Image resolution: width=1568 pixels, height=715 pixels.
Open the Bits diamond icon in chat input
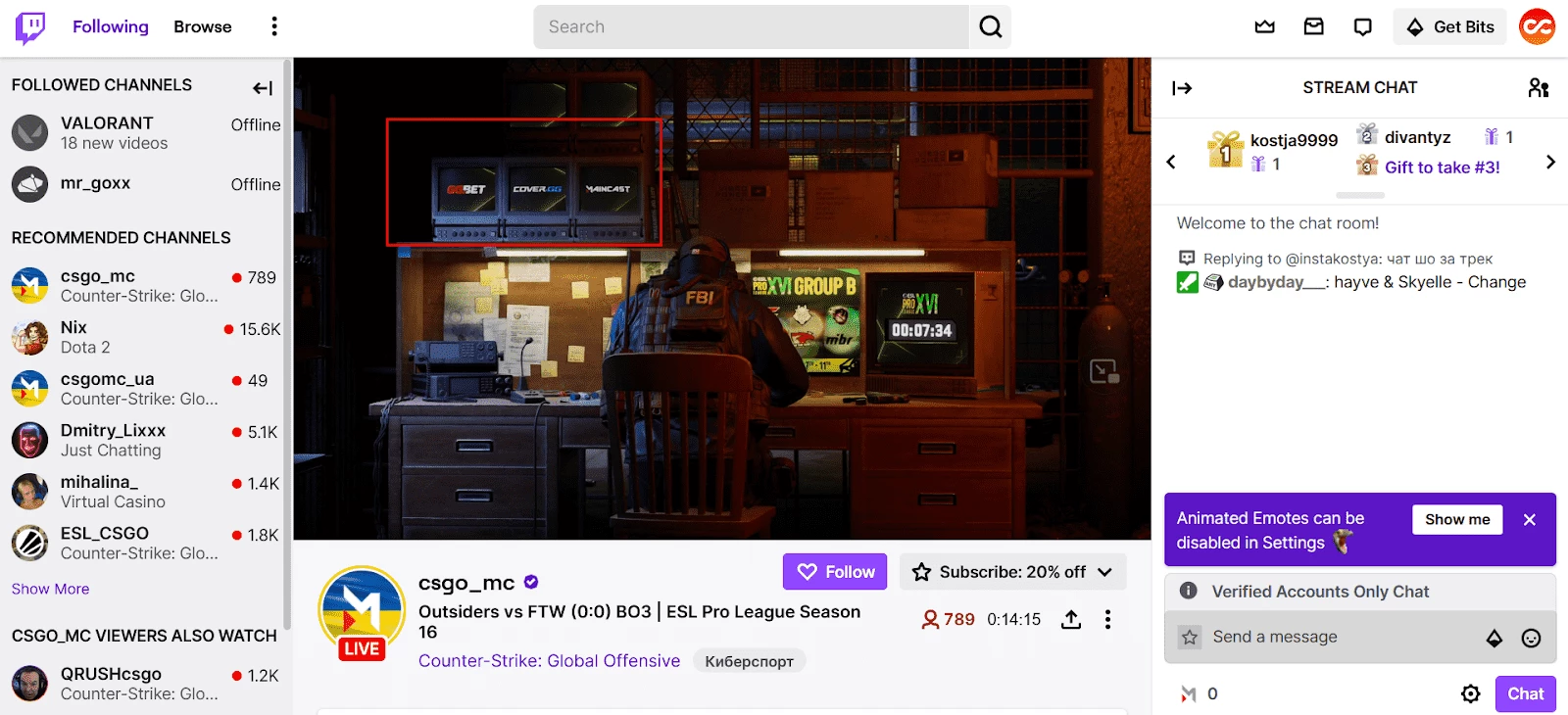click(x=1494, y=639)
